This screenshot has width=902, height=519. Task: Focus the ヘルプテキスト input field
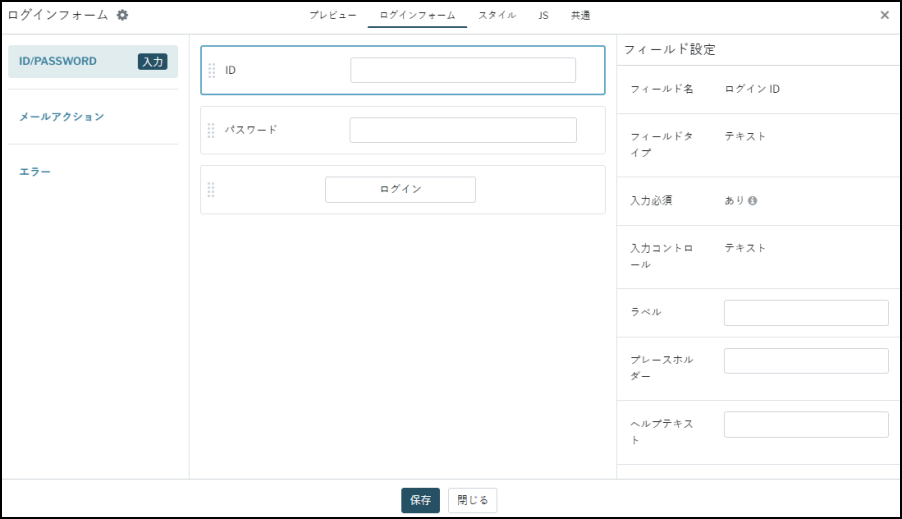click(806, 425)
